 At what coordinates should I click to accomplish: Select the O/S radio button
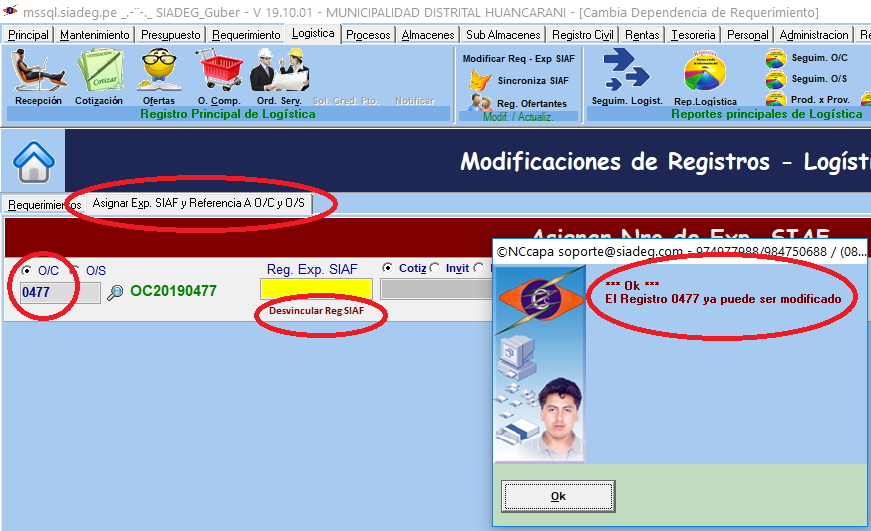point(74,270)
